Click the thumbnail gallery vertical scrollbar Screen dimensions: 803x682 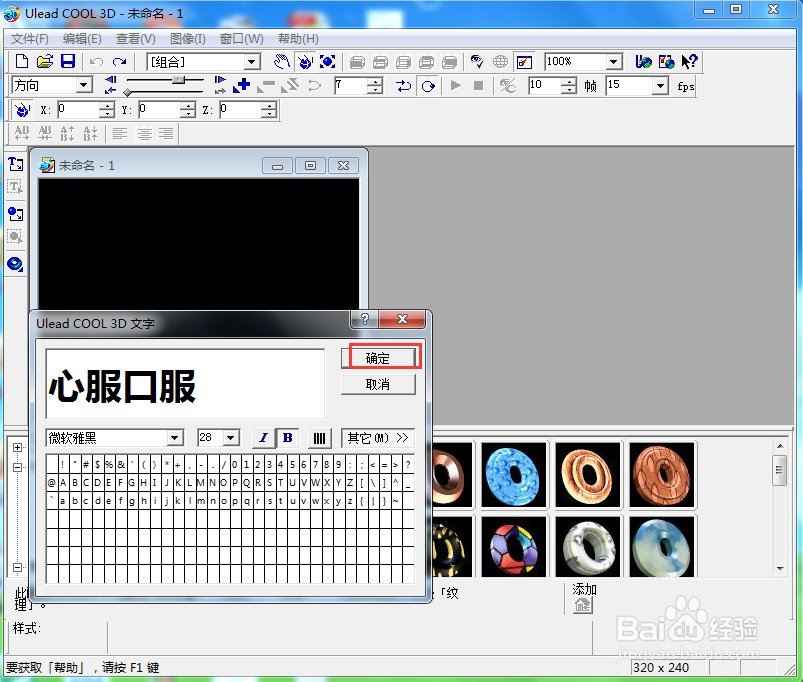[779, 508]
